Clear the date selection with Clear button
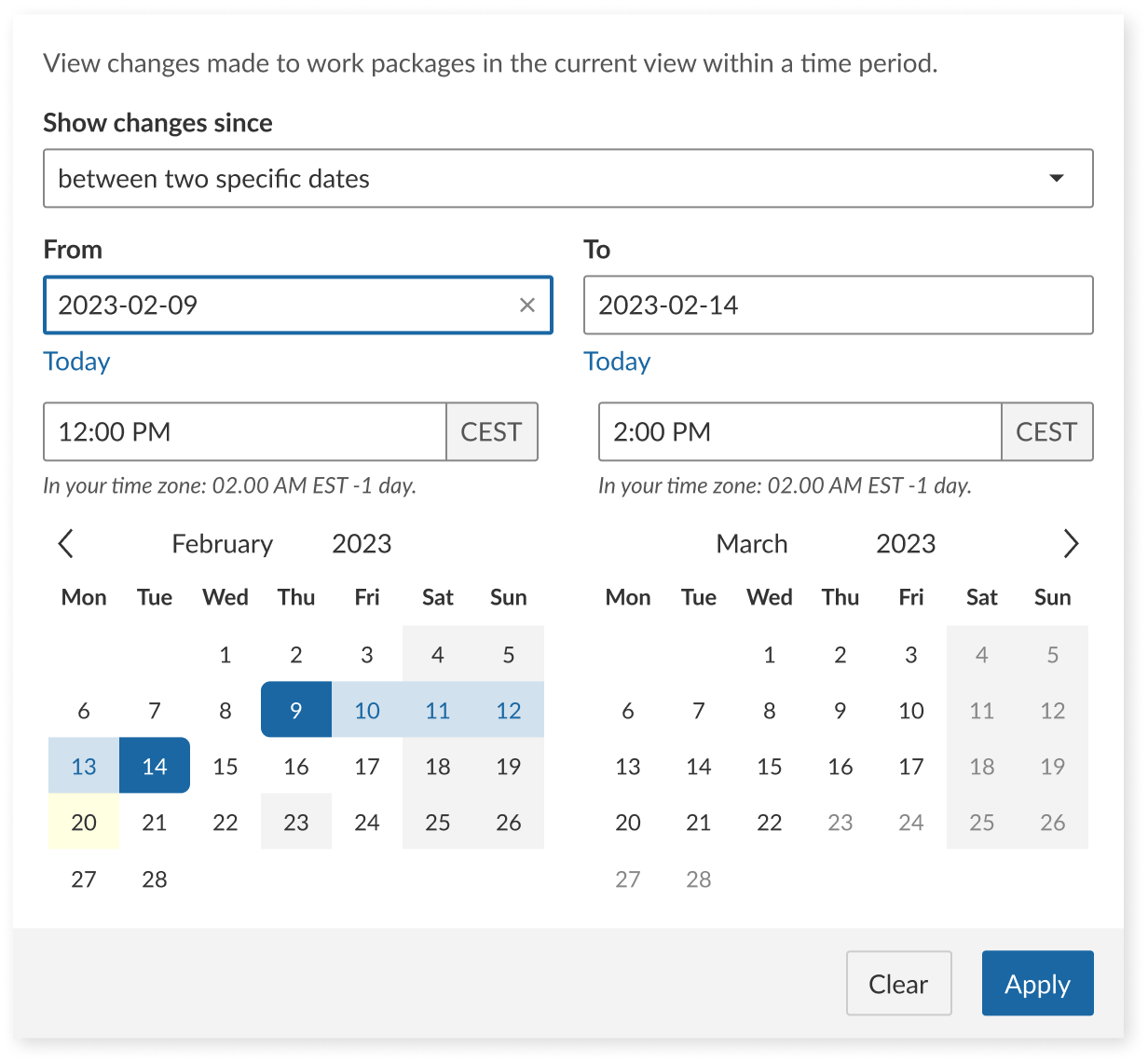Image resolution: width=1148 pixels, height=1062 pixels. (x=898, y=983)
